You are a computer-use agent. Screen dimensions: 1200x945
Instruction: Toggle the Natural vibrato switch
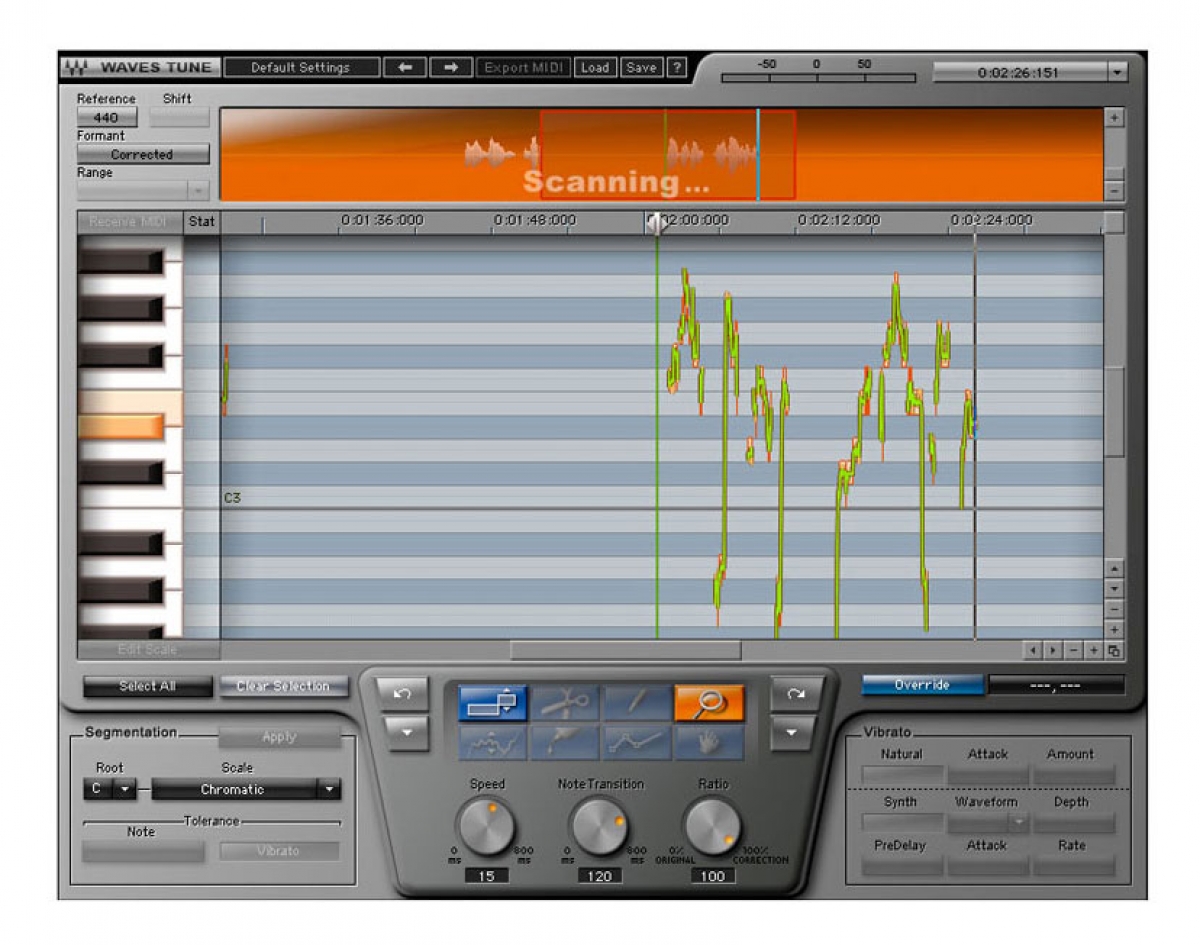[x=902, y=774]
